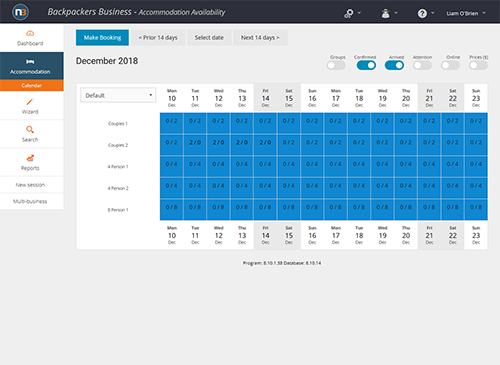Open the Default view dropdown
The width and height of the screenshot is (500, 365).
coord(118,95)
